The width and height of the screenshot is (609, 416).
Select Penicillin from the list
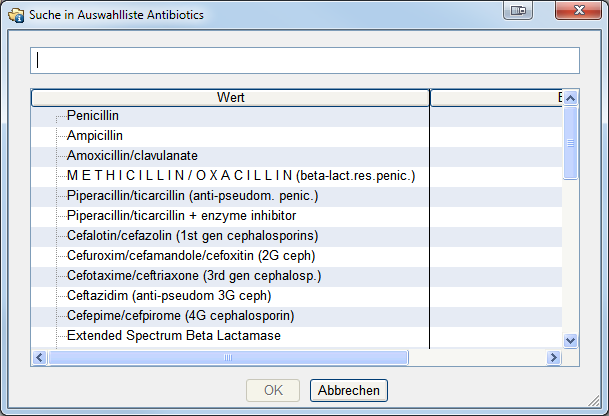[x=93, y=116]
